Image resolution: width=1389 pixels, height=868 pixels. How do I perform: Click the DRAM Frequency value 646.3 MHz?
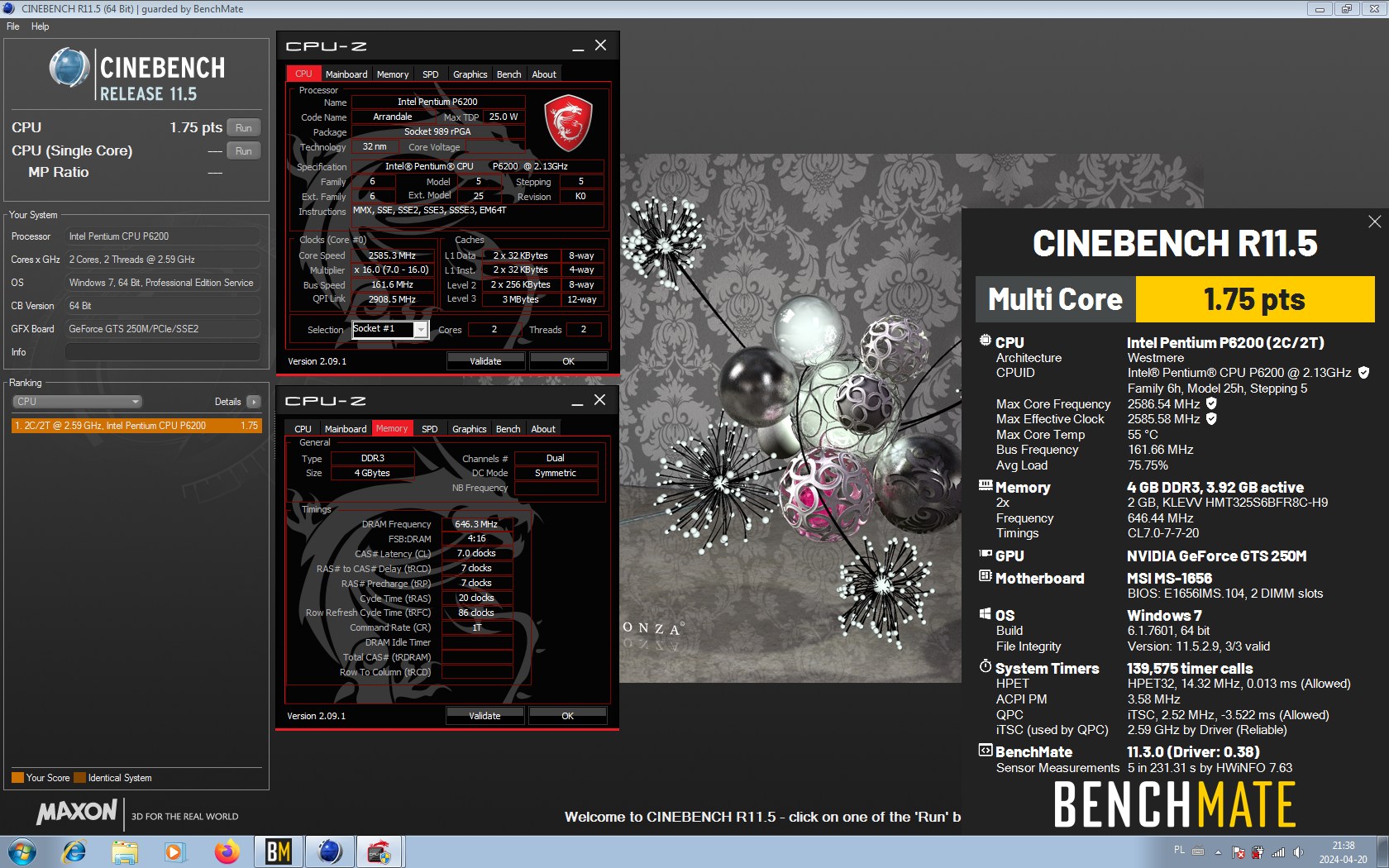(476, 524)
